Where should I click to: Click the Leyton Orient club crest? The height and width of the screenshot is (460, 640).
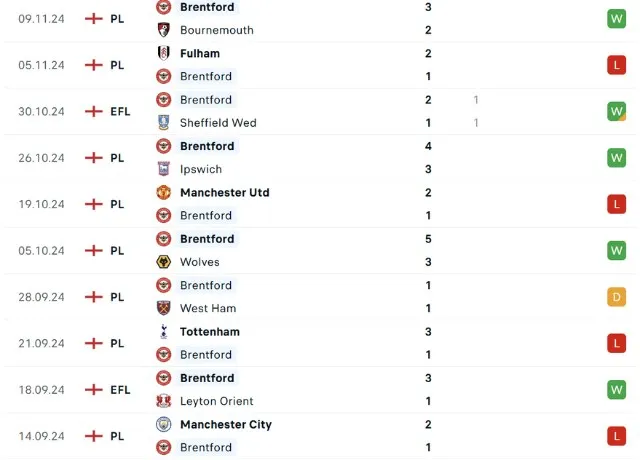point(164,401)
